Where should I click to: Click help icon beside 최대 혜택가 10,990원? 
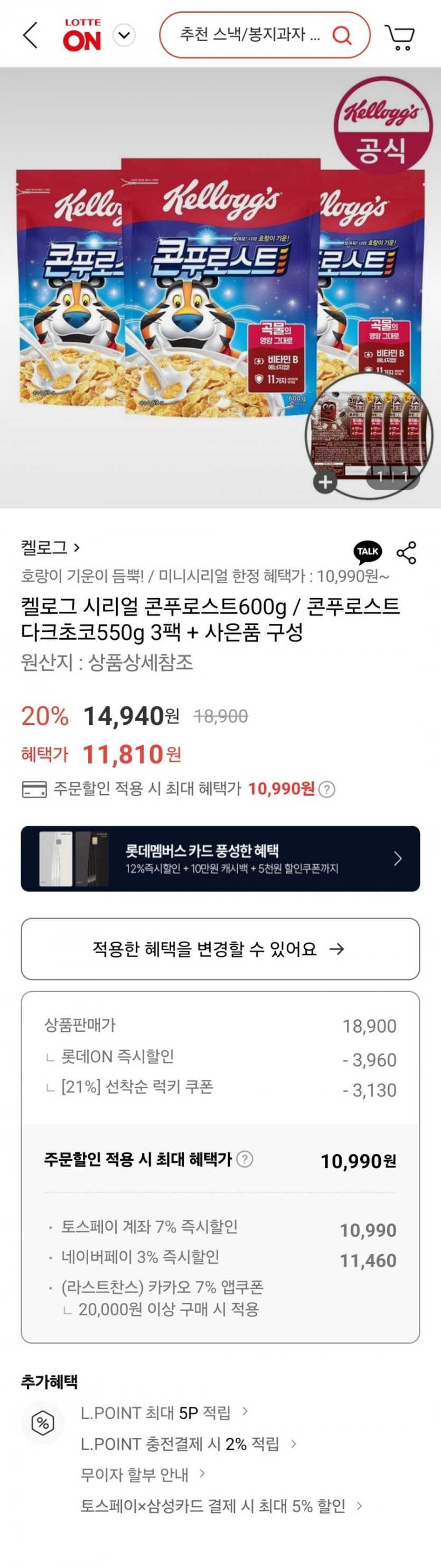[327, 789]
